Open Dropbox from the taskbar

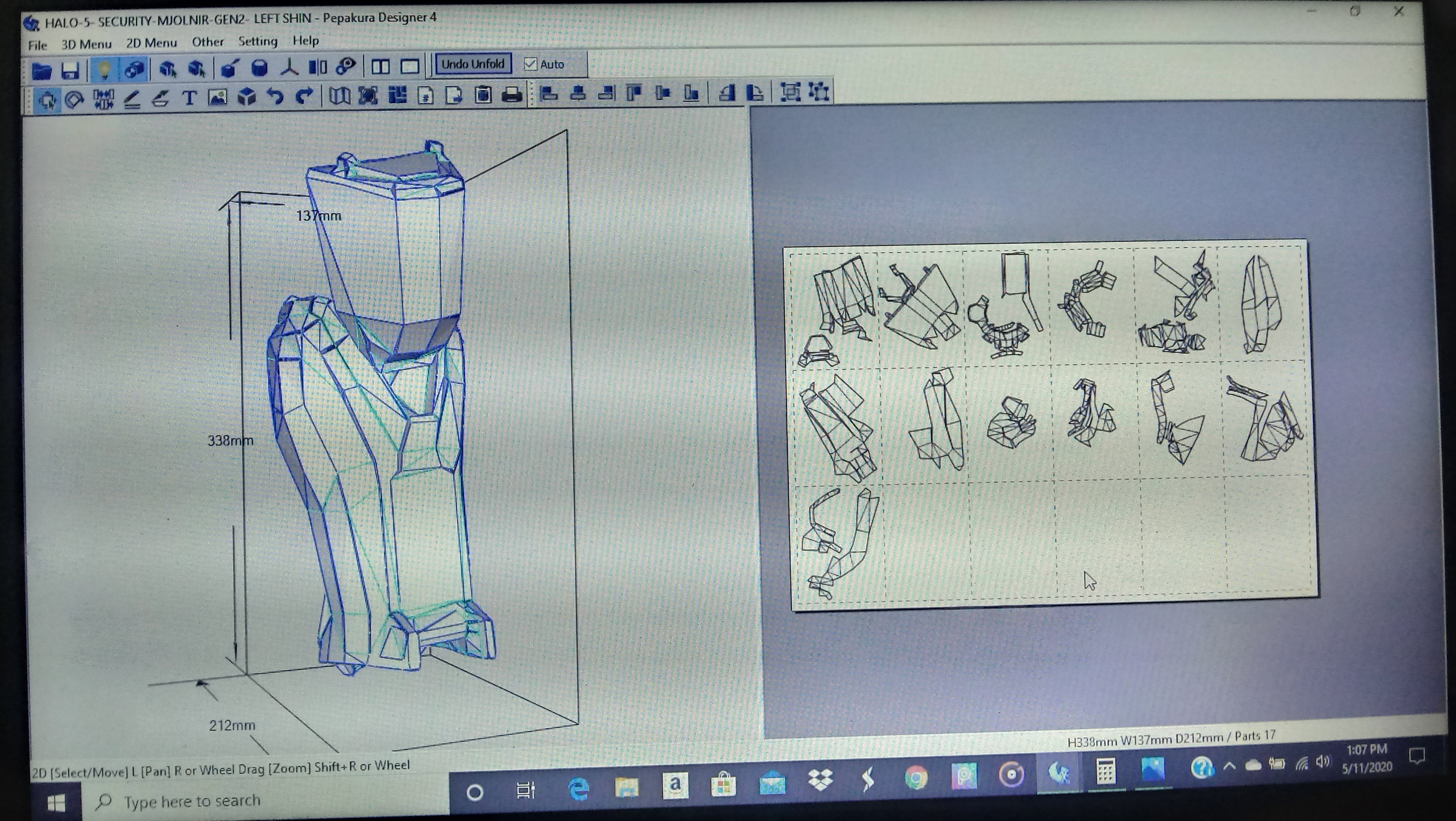click(x=820, y=781)
